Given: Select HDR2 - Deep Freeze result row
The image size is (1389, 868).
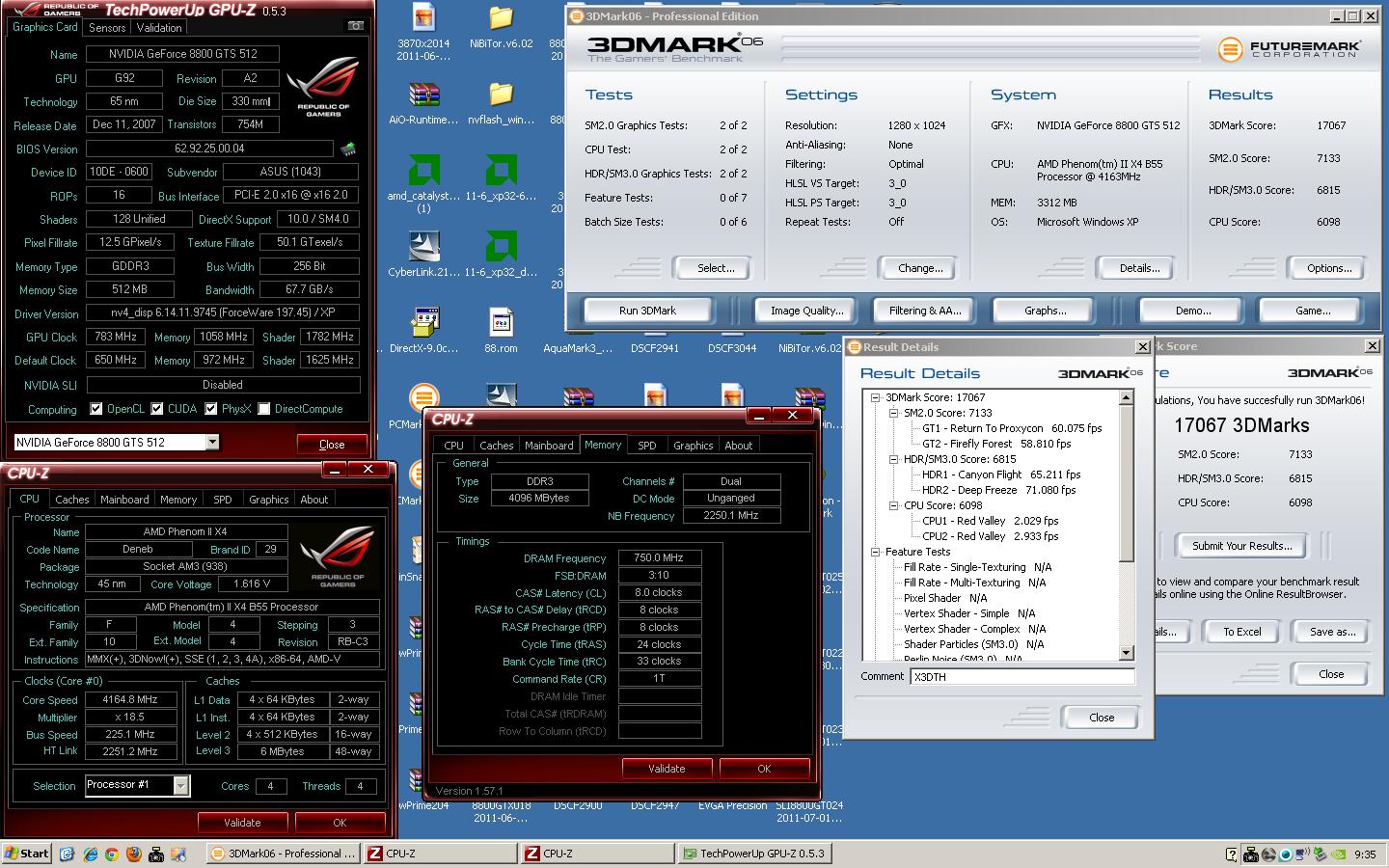Looking at the screenshot, I should click(x=998, y=490).
